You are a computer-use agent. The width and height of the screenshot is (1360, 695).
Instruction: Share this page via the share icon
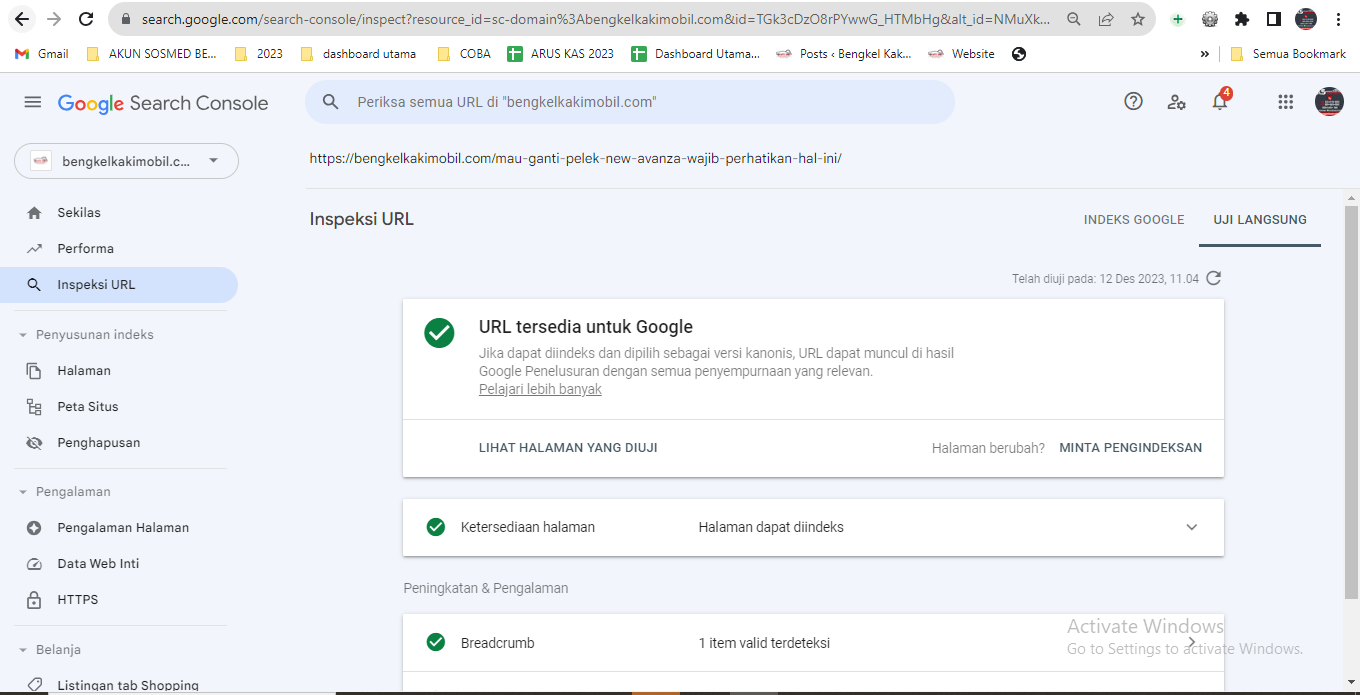1106,19
